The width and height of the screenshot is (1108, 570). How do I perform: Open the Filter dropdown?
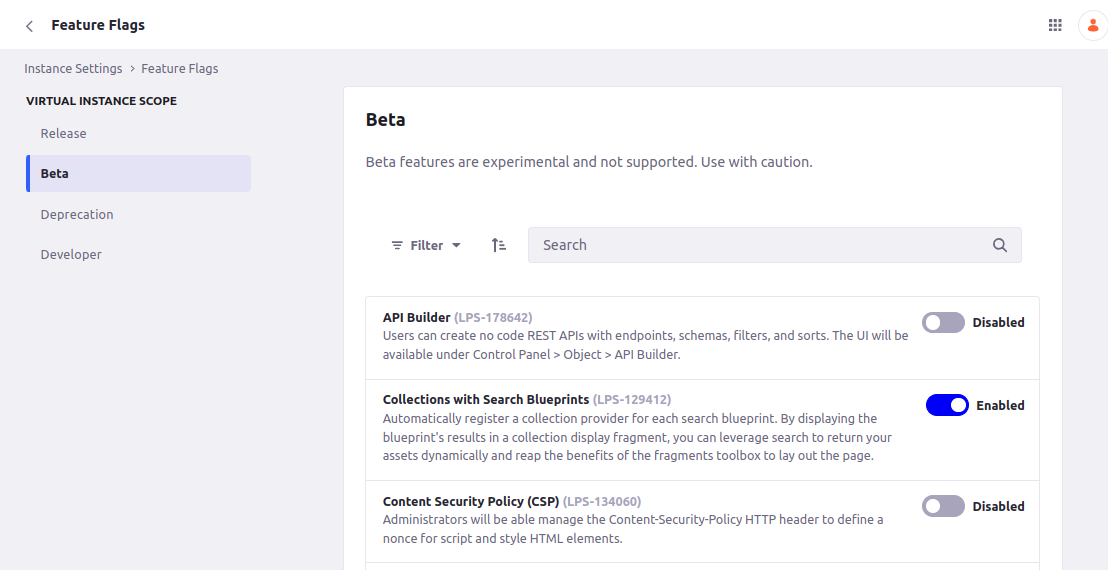click(426, 245)
